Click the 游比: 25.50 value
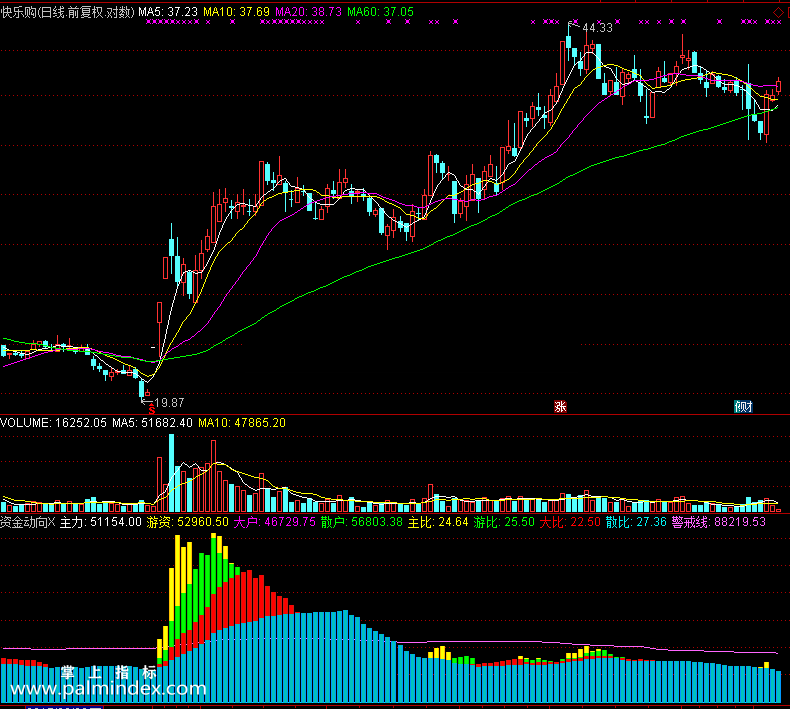790x709 pixels. point(504,522)
